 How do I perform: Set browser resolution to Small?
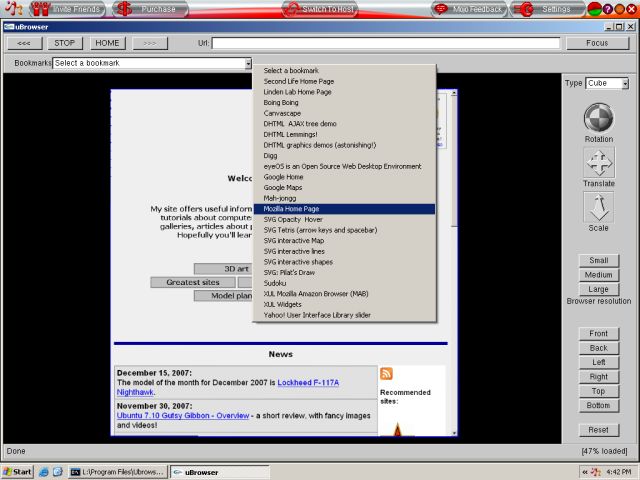pyautogui.click(x=598, y=260)
